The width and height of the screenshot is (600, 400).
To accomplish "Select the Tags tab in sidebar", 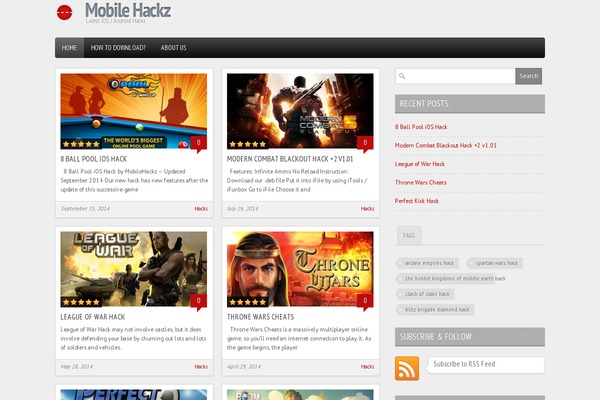I will (x=409, y=235).
